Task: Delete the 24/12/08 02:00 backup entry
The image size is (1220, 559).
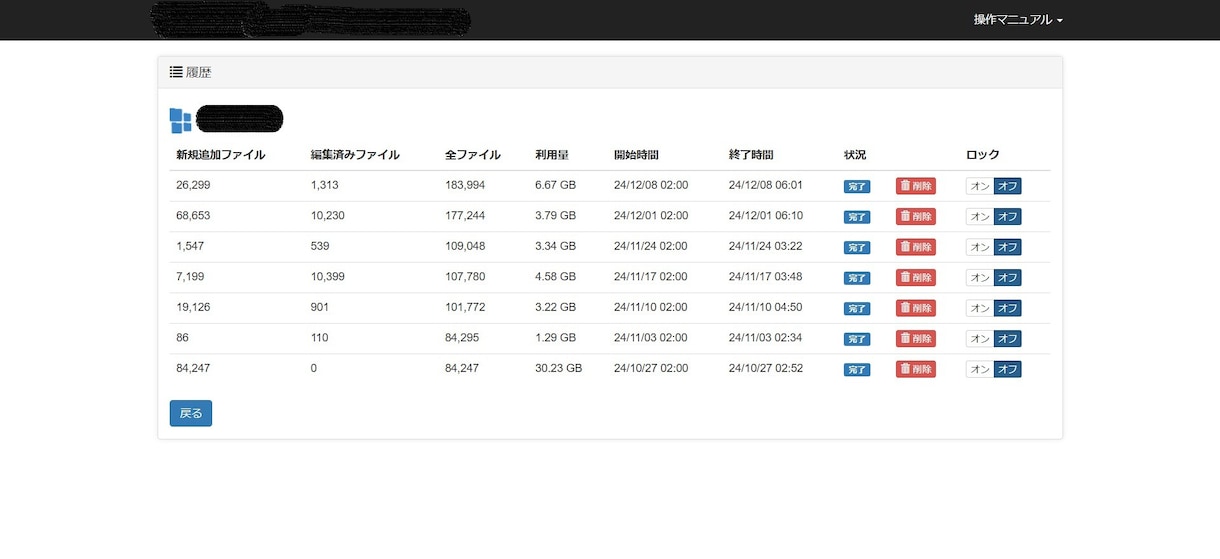Action: point(916,186)
